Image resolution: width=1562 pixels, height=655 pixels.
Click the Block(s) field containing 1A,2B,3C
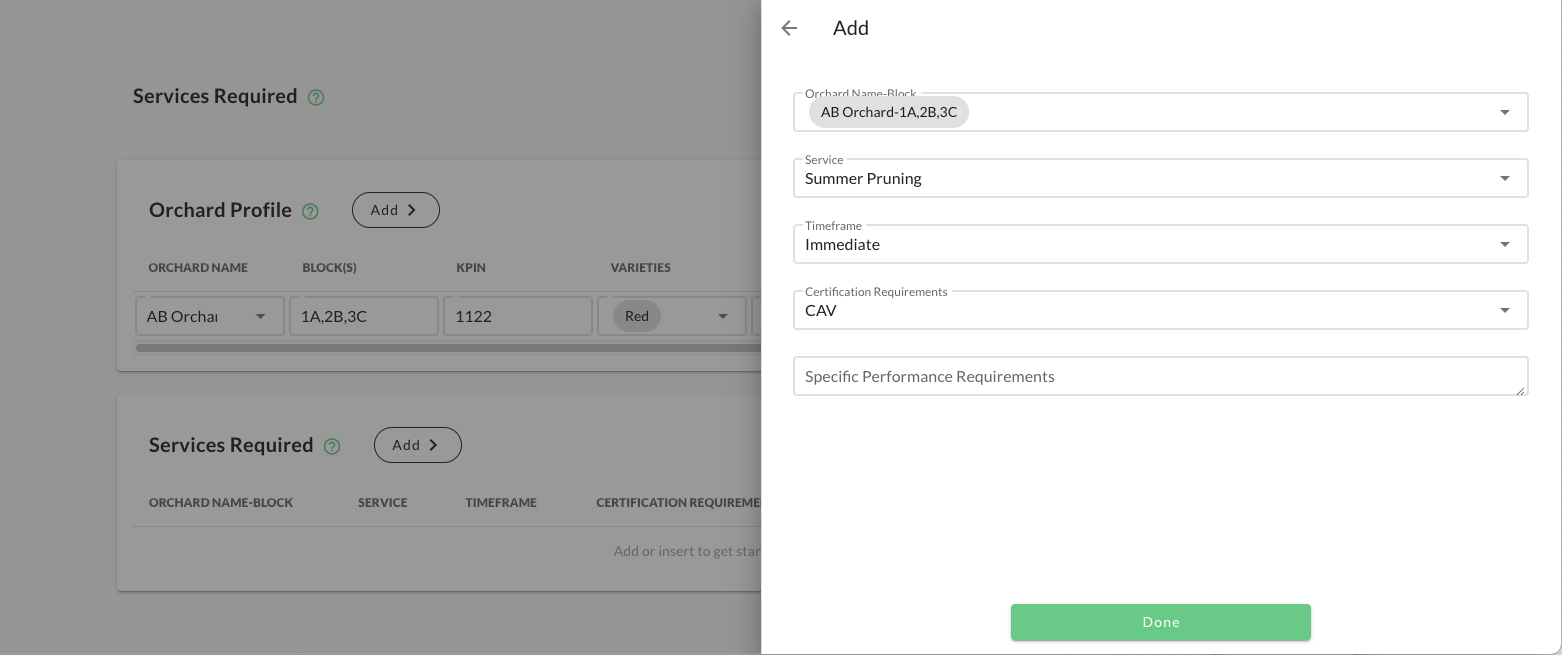363,316
